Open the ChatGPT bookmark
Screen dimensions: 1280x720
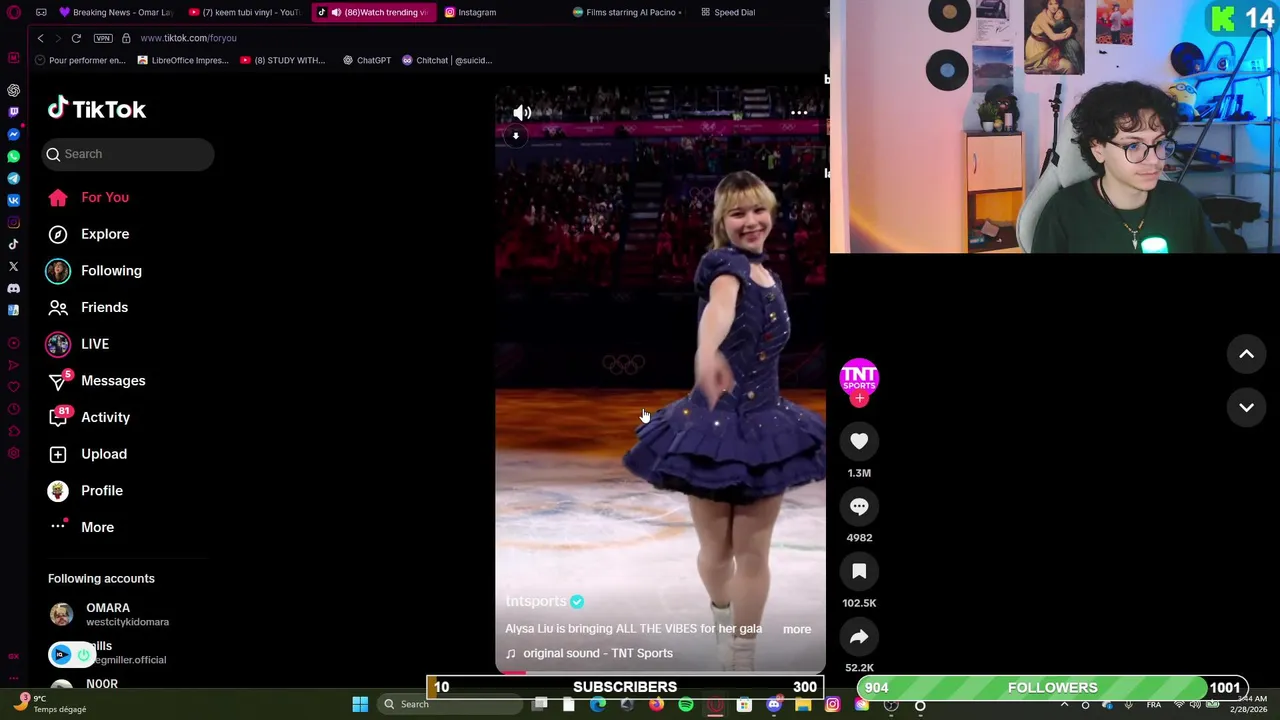[367, 60]
